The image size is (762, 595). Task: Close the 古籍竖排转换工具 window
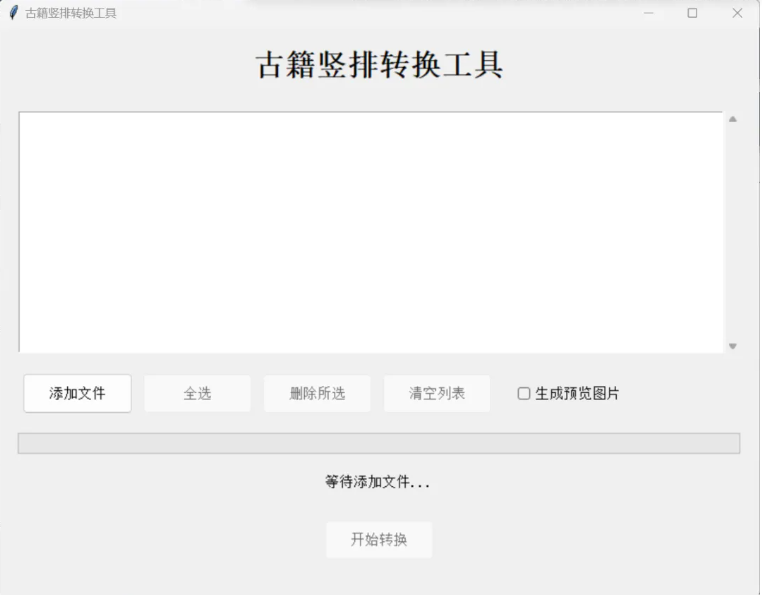point(737,13)
